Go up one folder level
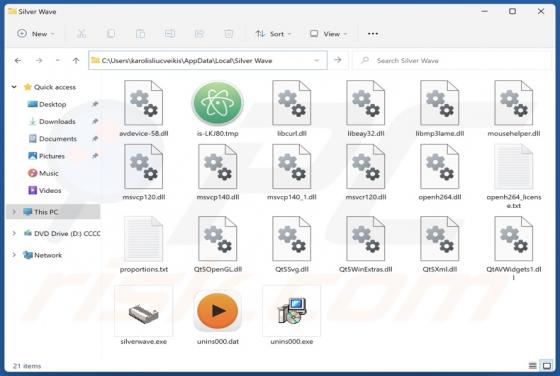 (x=76, y=60)
